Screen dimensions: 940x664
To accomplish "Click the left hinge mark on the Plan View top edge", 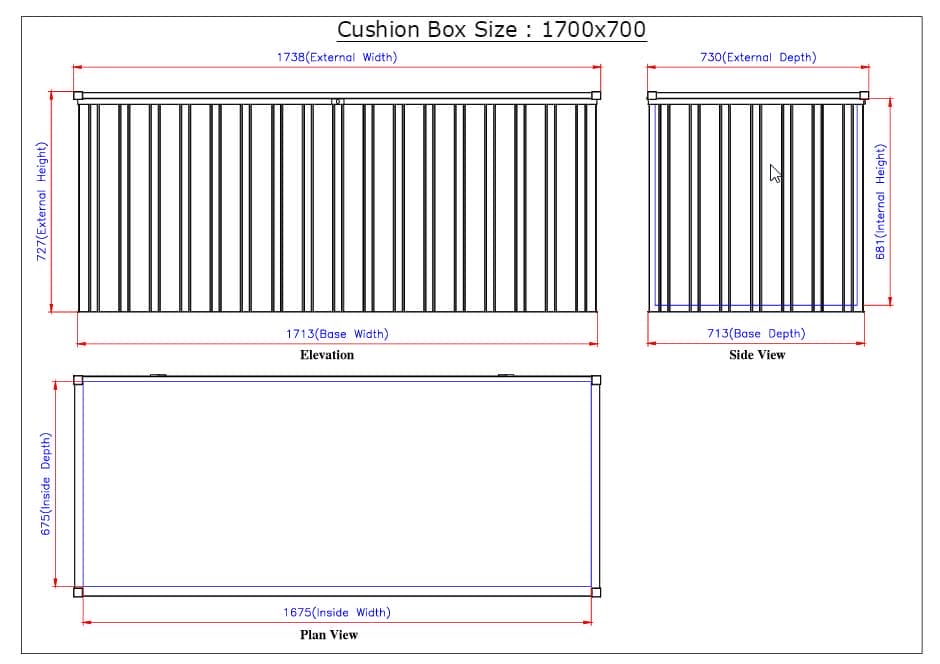I will click(x=158, y=374).
